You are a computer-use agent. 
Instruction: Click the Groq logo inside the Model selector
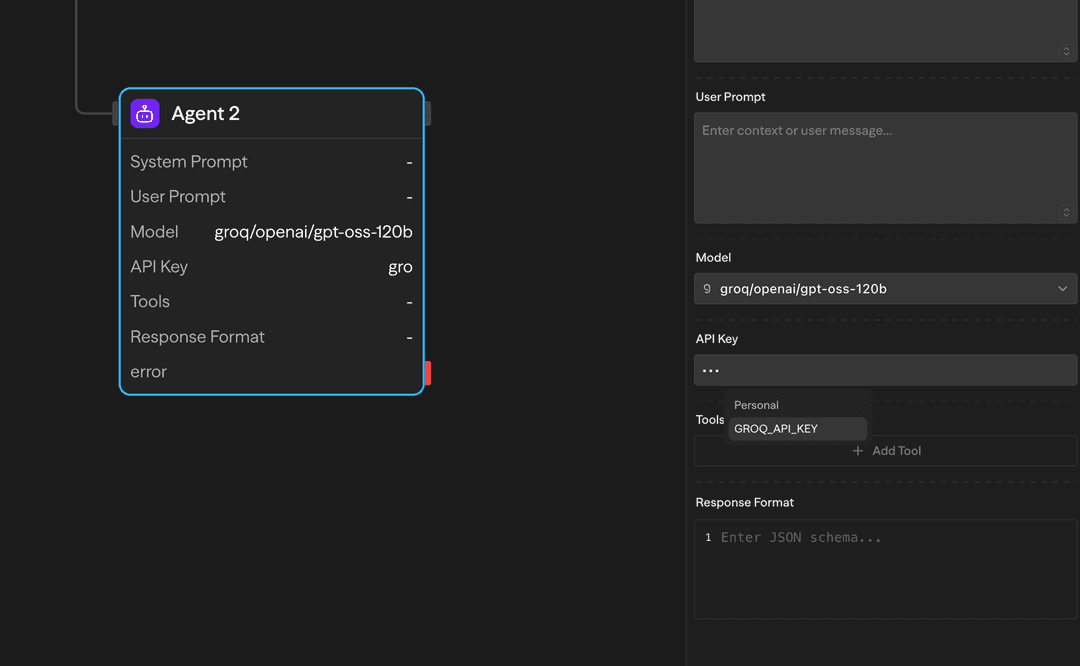[709, 288]
